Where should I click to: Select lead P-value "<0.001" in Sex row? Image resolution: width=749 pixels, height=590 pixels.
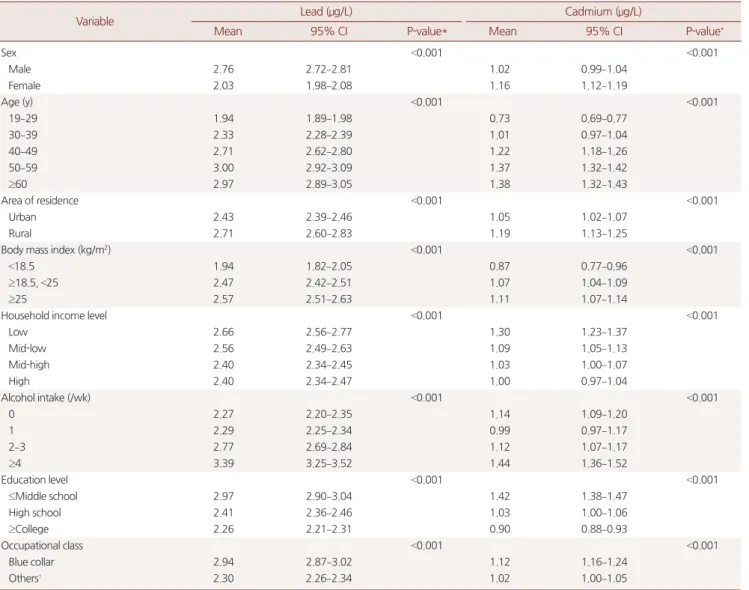pyautogui.click(x=426, y=53)
